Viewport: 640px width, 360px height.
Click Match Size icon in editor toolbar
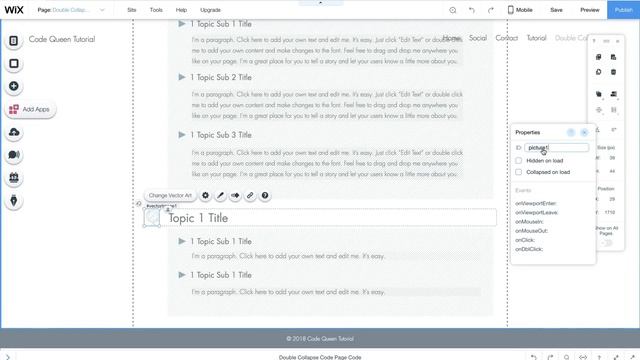tap(613, 109)
